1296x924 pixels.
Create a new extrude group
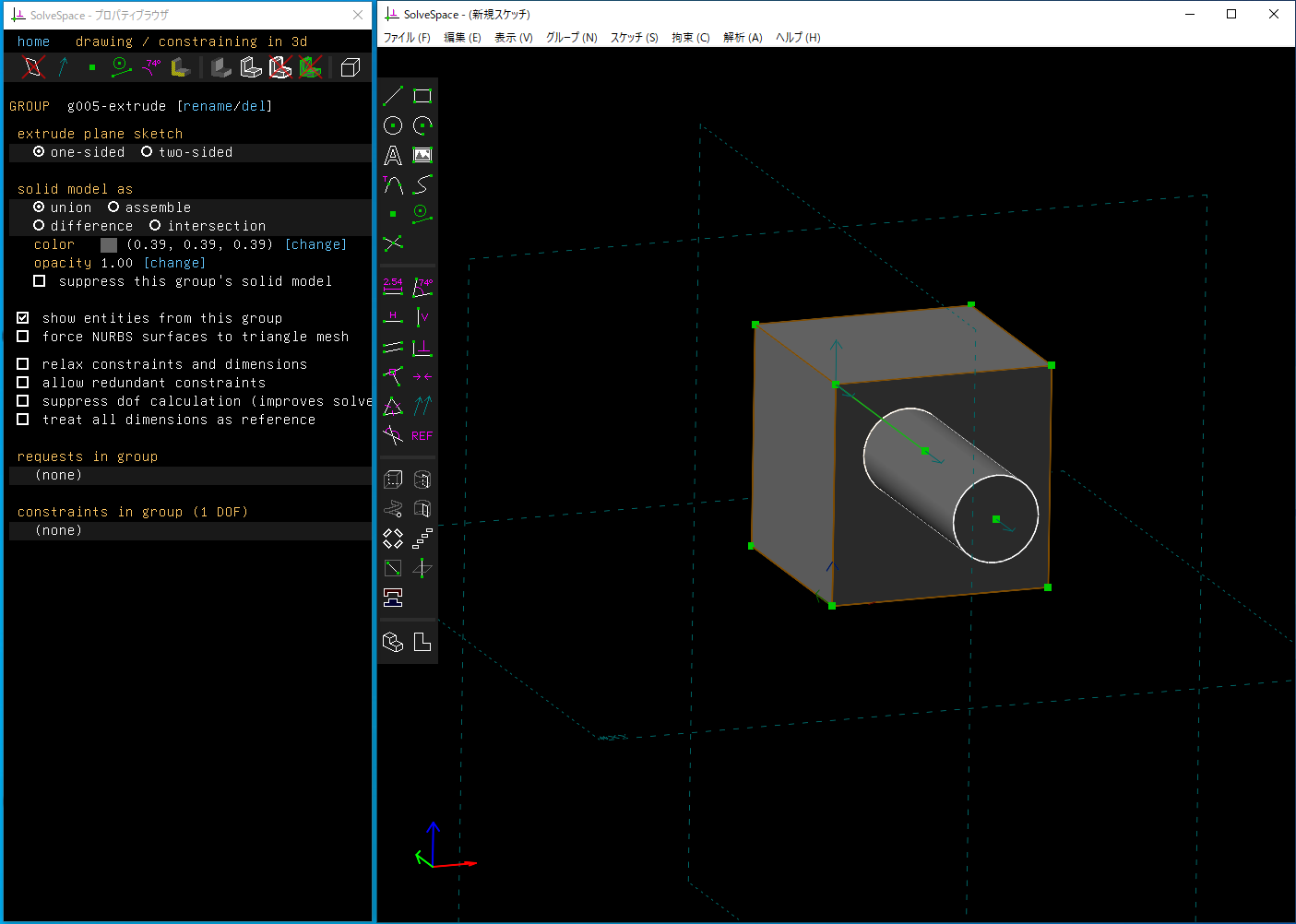[393, 480]
